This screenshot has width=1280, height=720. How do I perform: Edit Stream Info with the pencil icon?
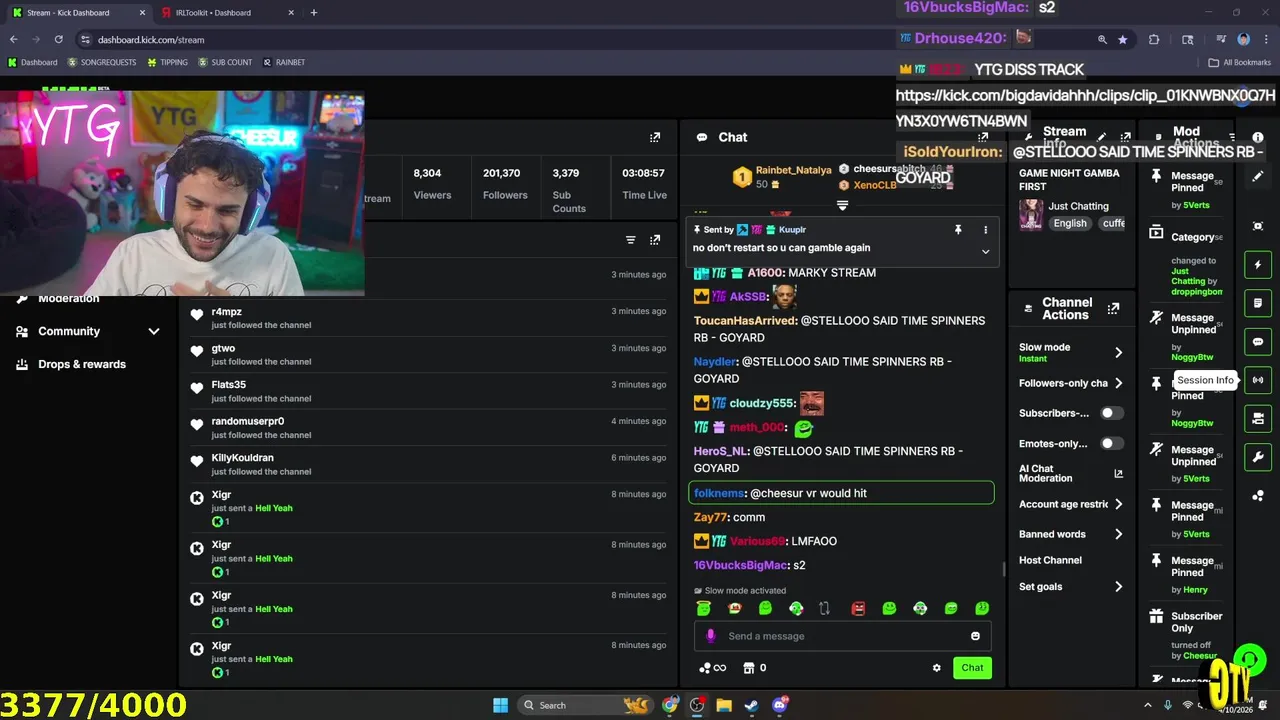point(1102,137)
